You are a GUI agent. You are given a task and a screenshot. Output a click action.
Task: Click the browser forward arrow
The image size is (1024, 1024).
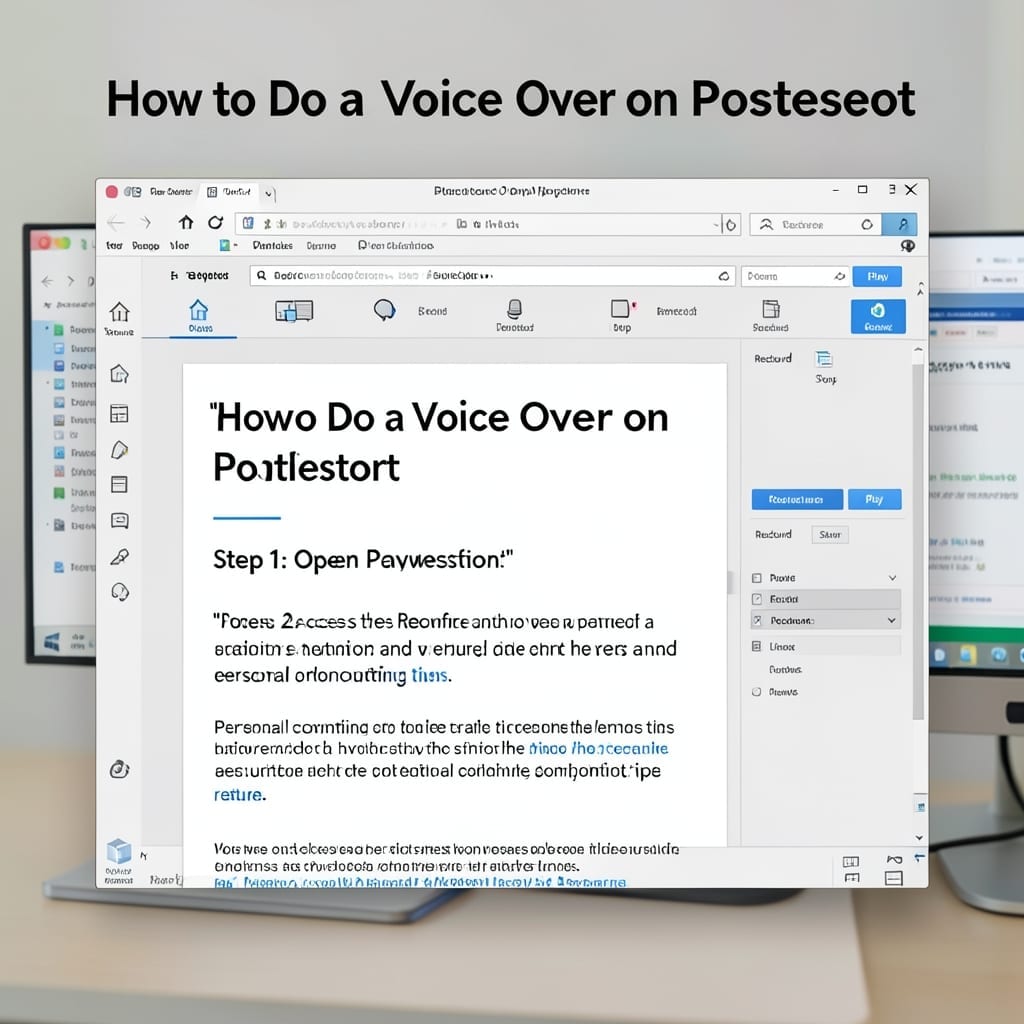point(146,223)
